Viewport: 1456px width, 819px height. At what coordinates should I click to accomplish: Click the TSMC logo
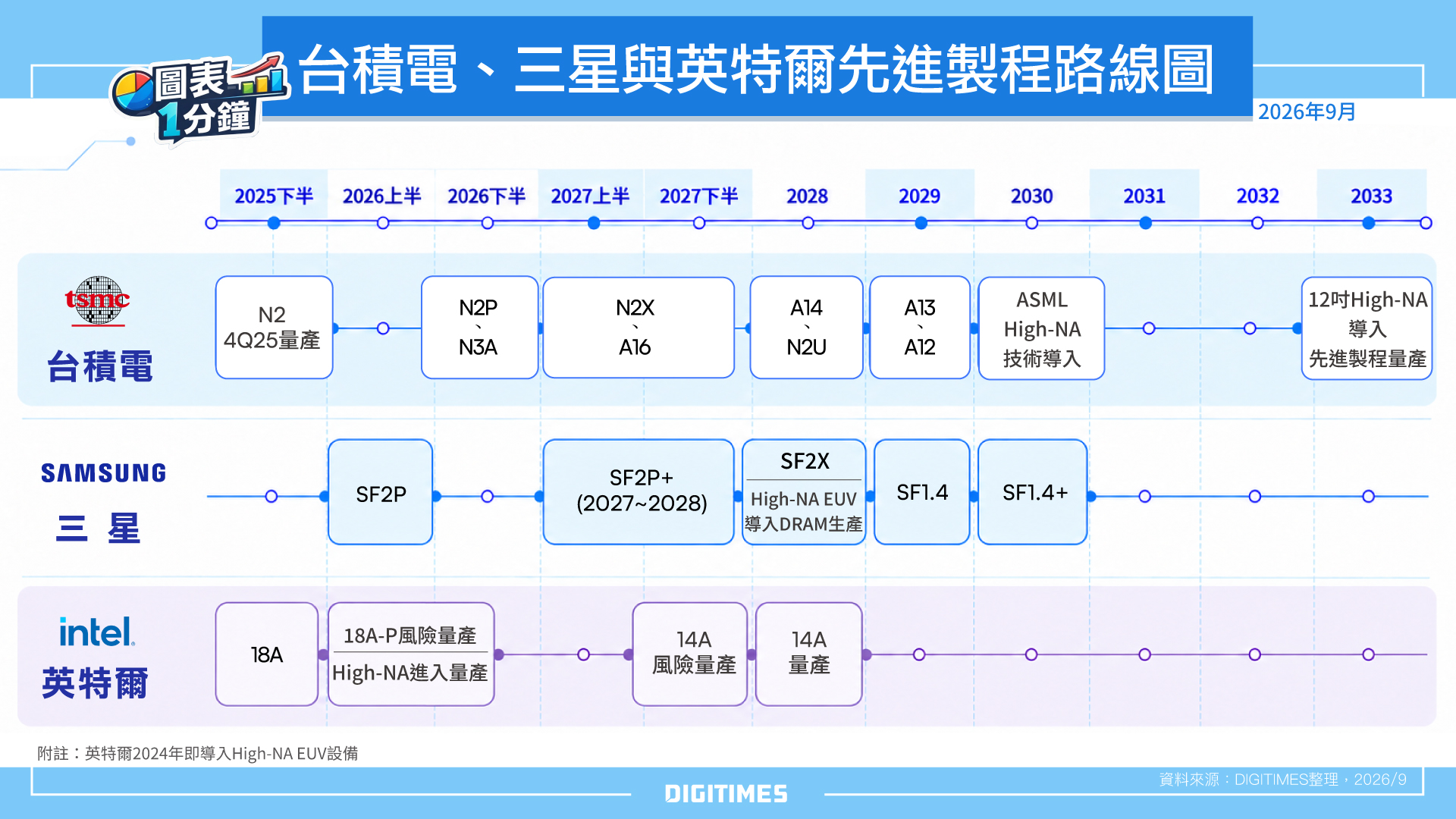(98, 301)
